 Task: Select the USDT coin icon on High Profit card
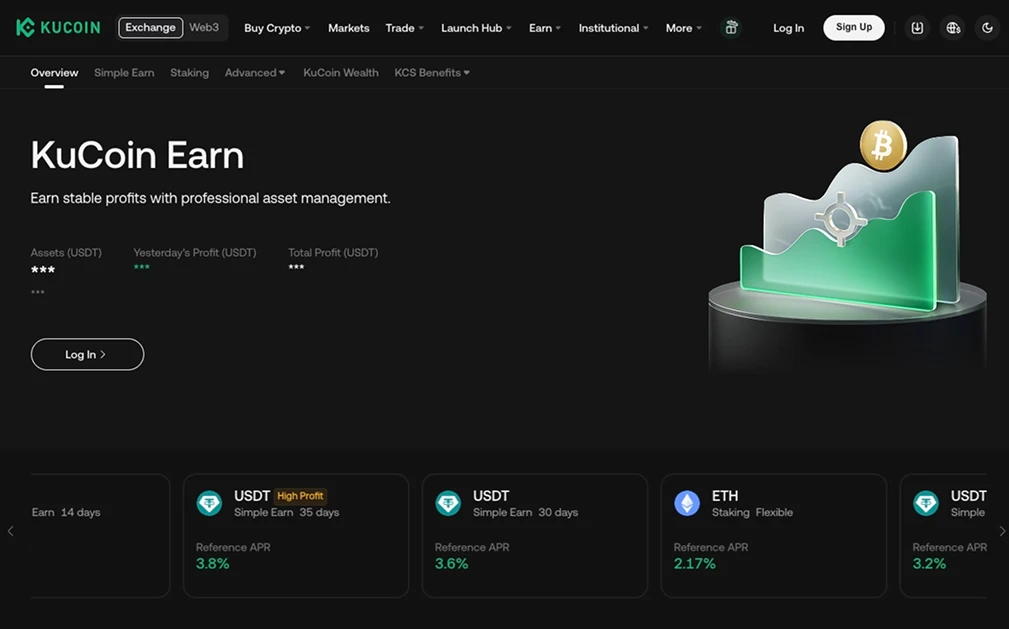click(x=208, y=503)
